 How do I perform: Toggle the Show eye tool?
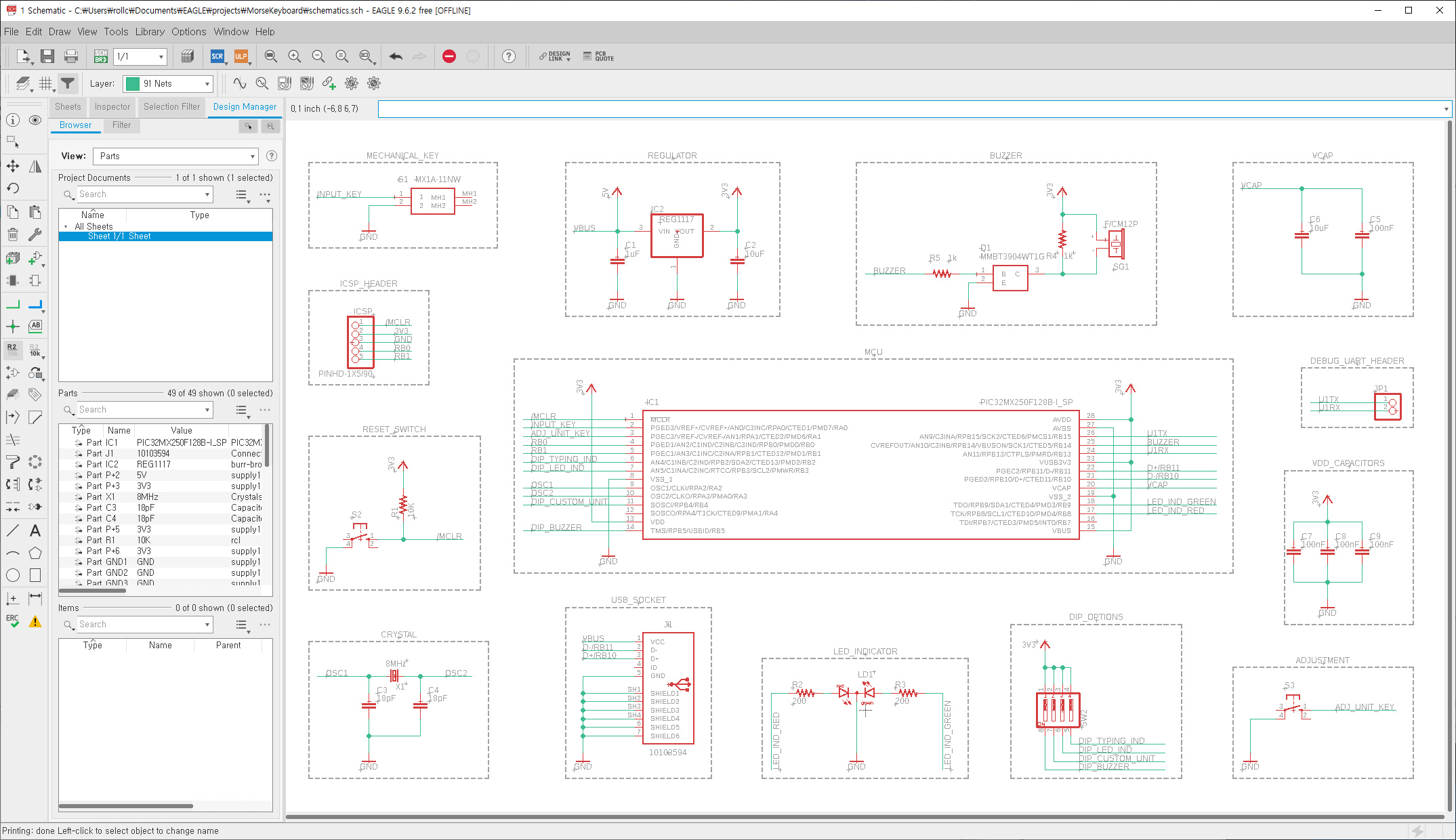click(35, 120)
